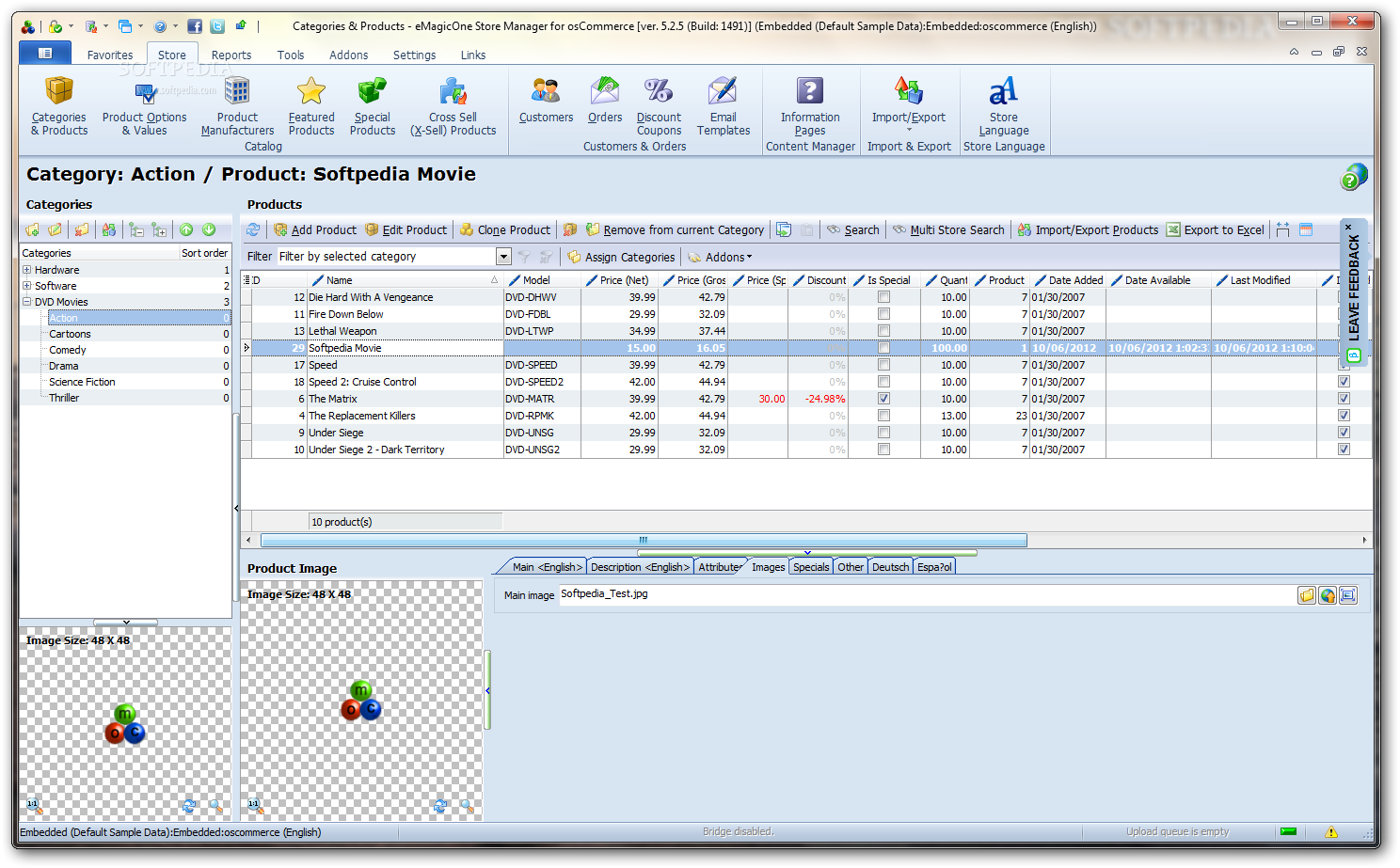Open Store Language settings
The height and width of the screenshot is (868, 1400).
coord(1004,105)
